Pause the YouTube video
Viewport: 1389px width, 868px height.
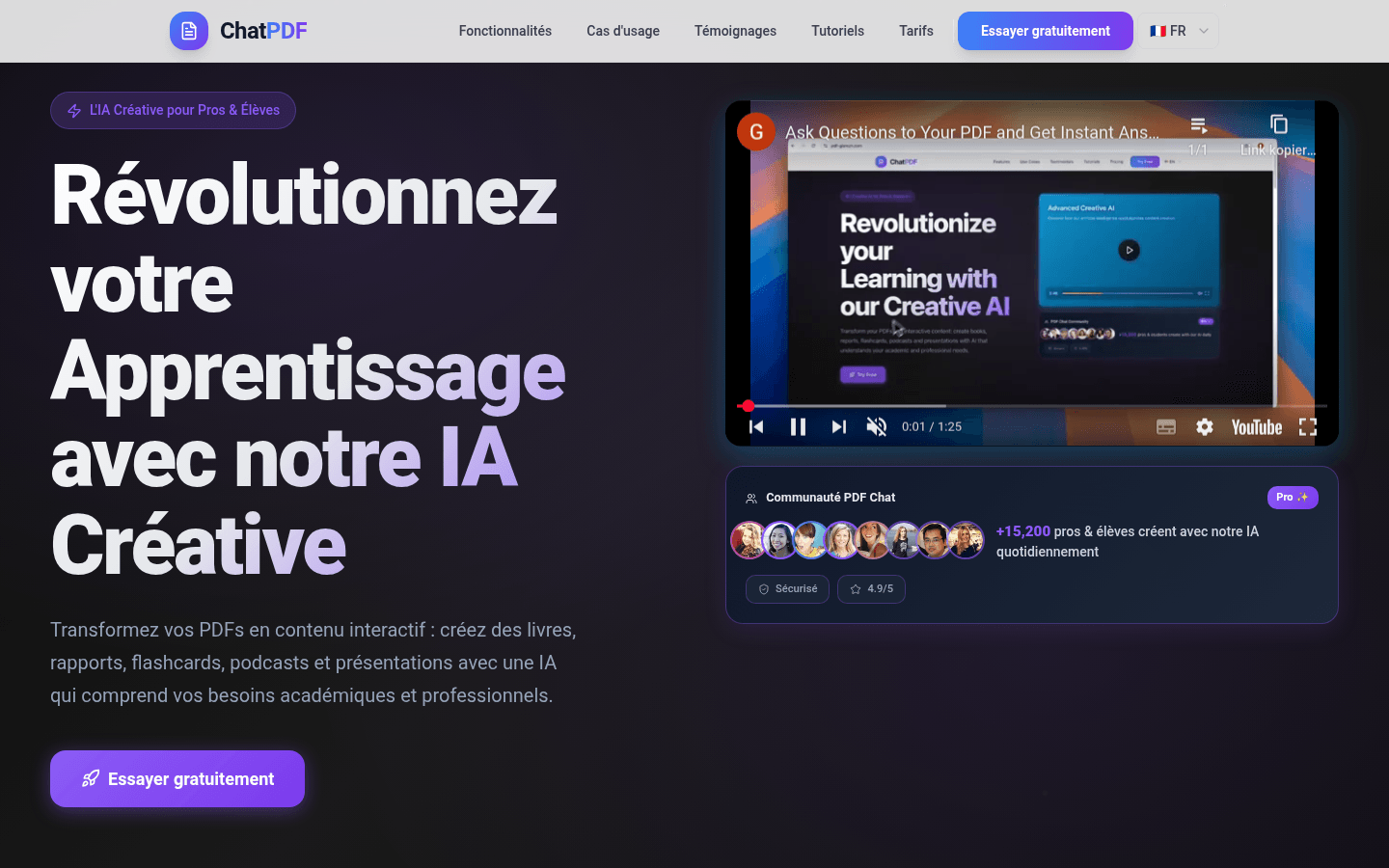(x=798, y=427)
